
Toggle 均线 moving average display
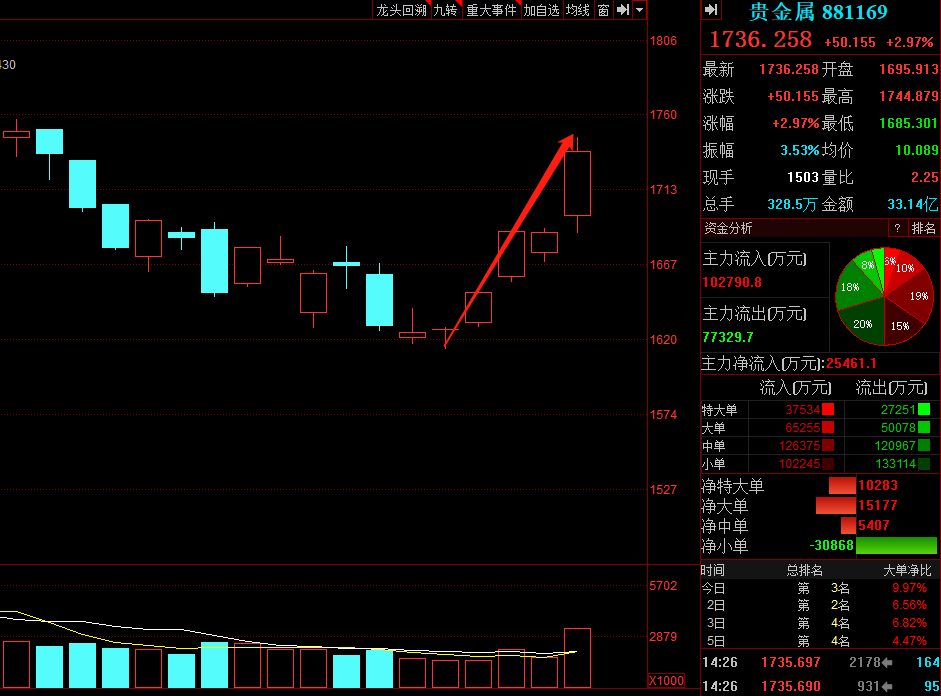click(577, 10)
